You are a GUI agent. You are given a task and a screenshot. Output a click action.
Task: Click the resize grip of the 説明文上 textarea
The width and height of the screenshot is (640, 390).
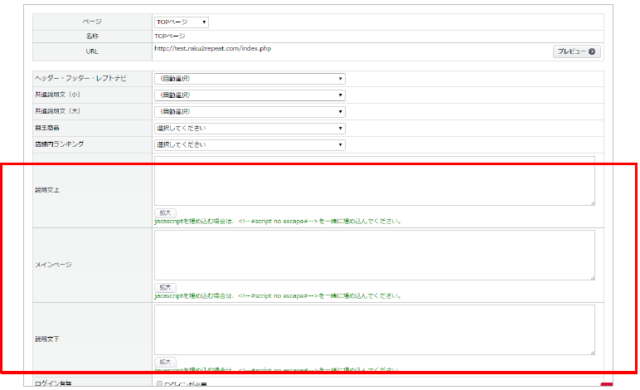tap(592, 203)
